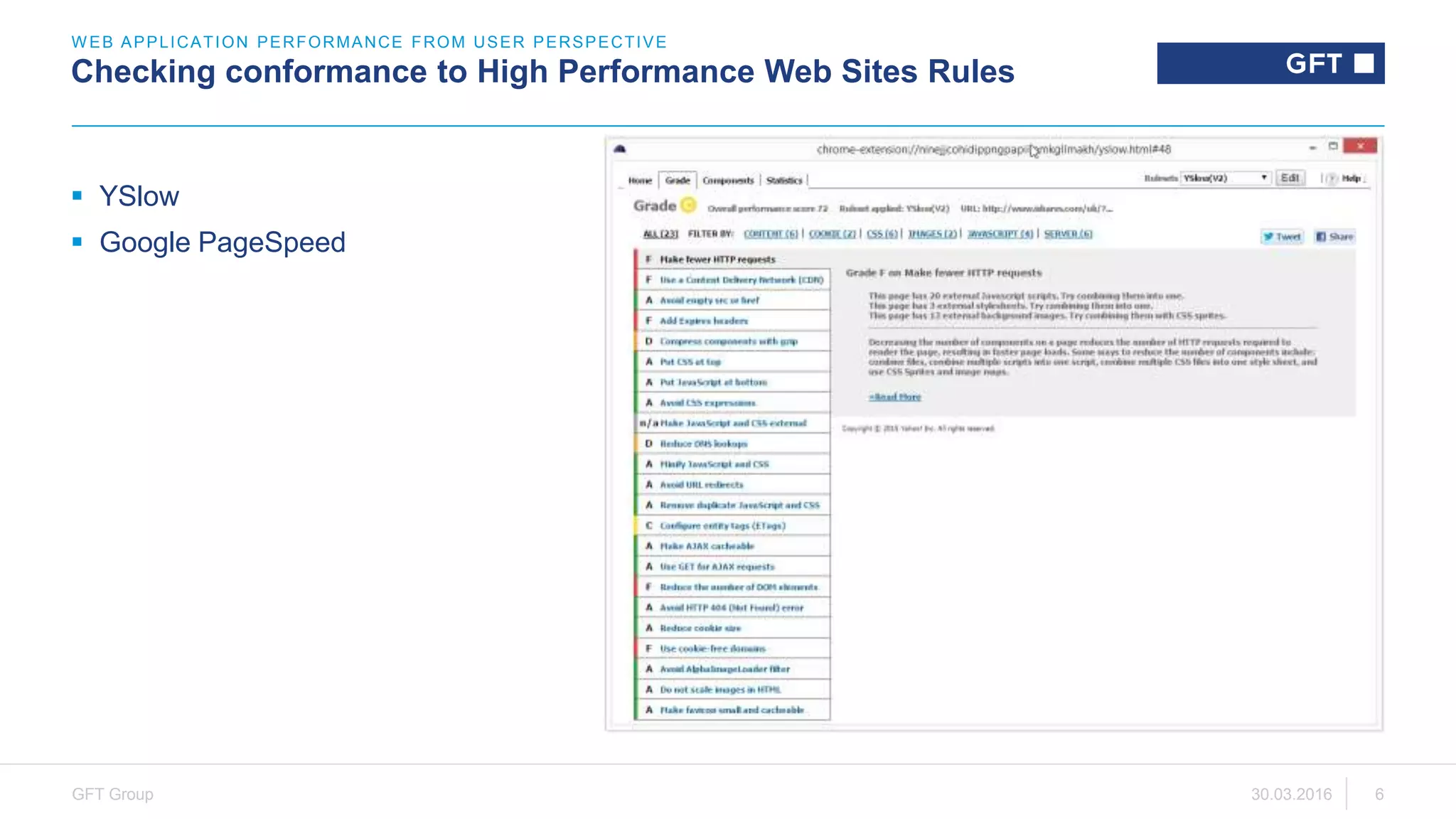Select 'Add Expires headers' rule
The width and height of the screenshot is (1456, 819).
point(733,321)
